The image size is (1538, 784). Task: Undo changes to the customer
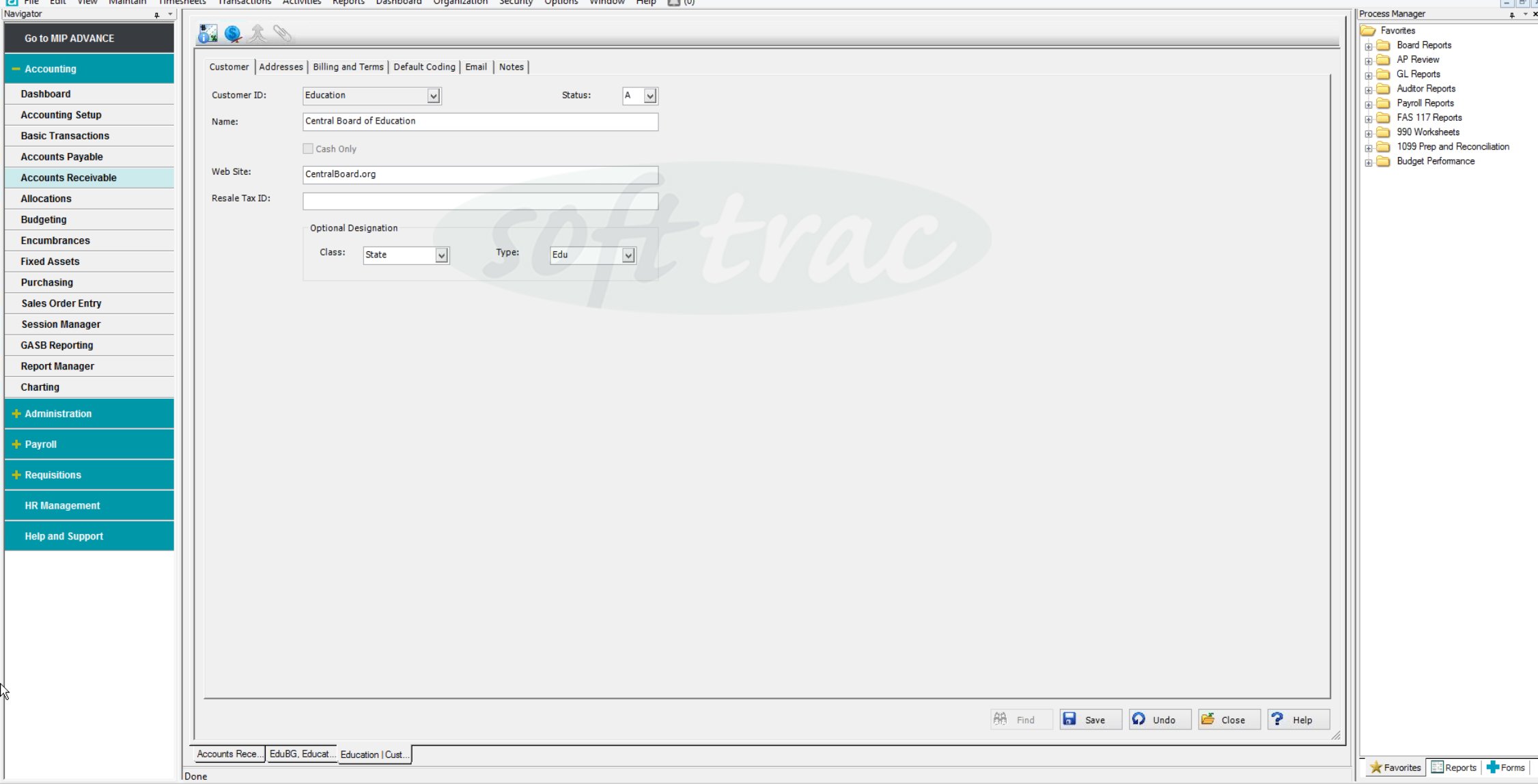1160,720
